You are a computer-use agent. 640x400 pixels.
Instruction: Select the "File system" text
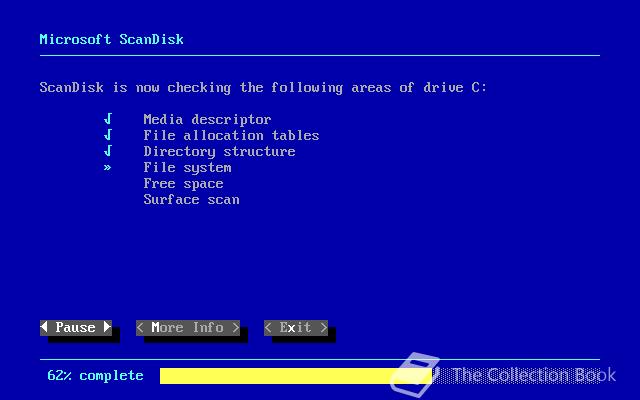click(x=187, y=167)
